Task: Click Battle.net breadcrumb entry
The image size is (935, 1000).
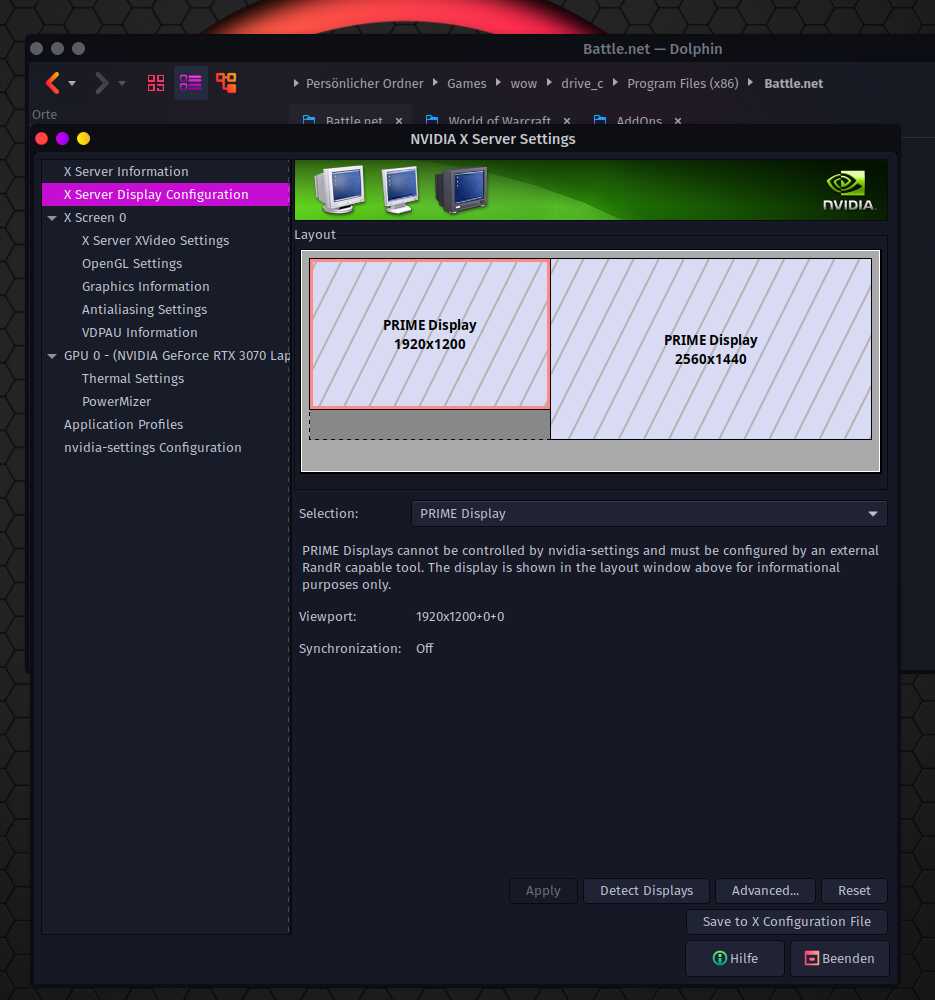Action: (x=793, y=84)
